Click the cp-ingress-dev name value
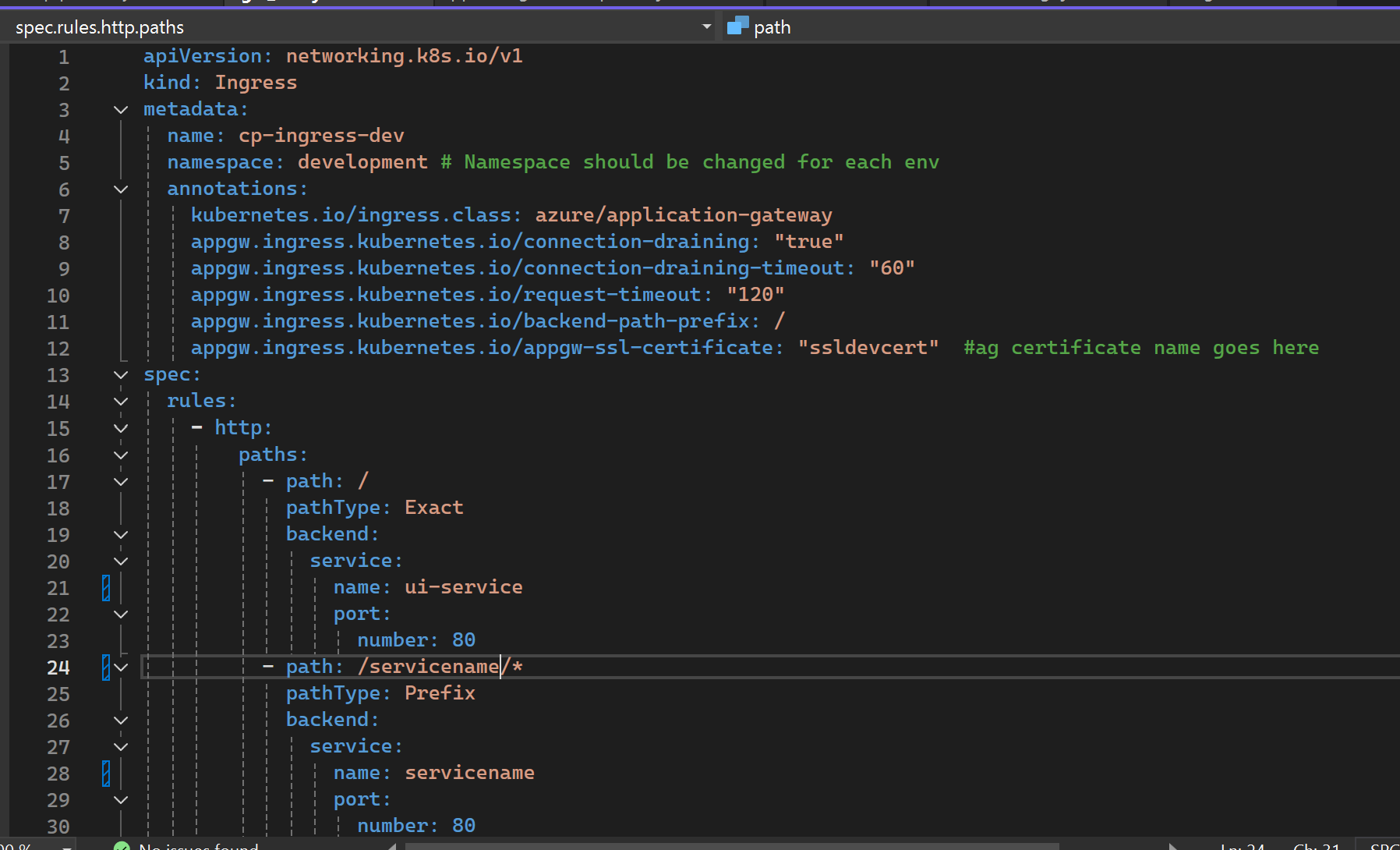Viewport: 1400px width, 850px height. (x=321, y=136)
